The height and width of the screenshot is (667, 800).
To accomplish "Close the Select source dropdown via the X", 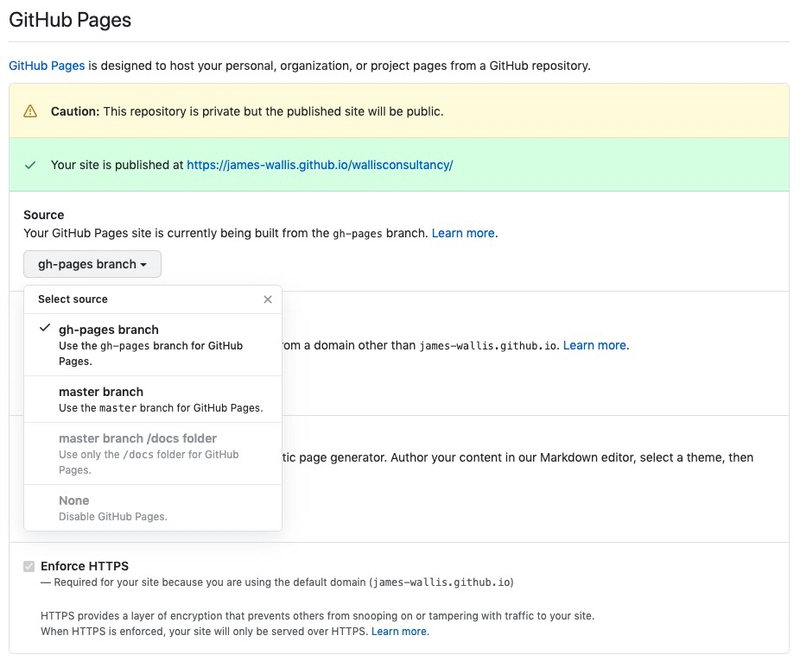I will pyautogui.click(x=266, y=298).
